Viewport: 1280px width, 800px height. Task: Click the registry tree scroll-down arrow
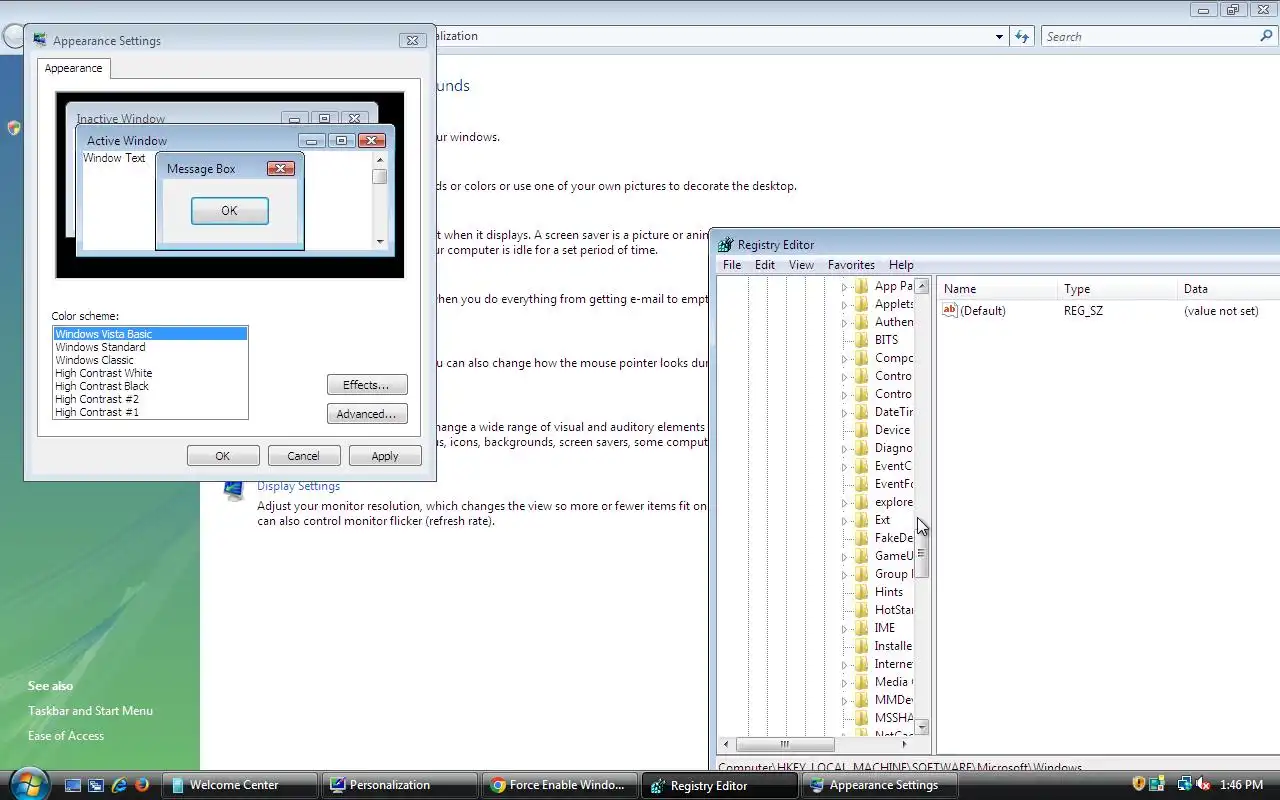point(922,727)
